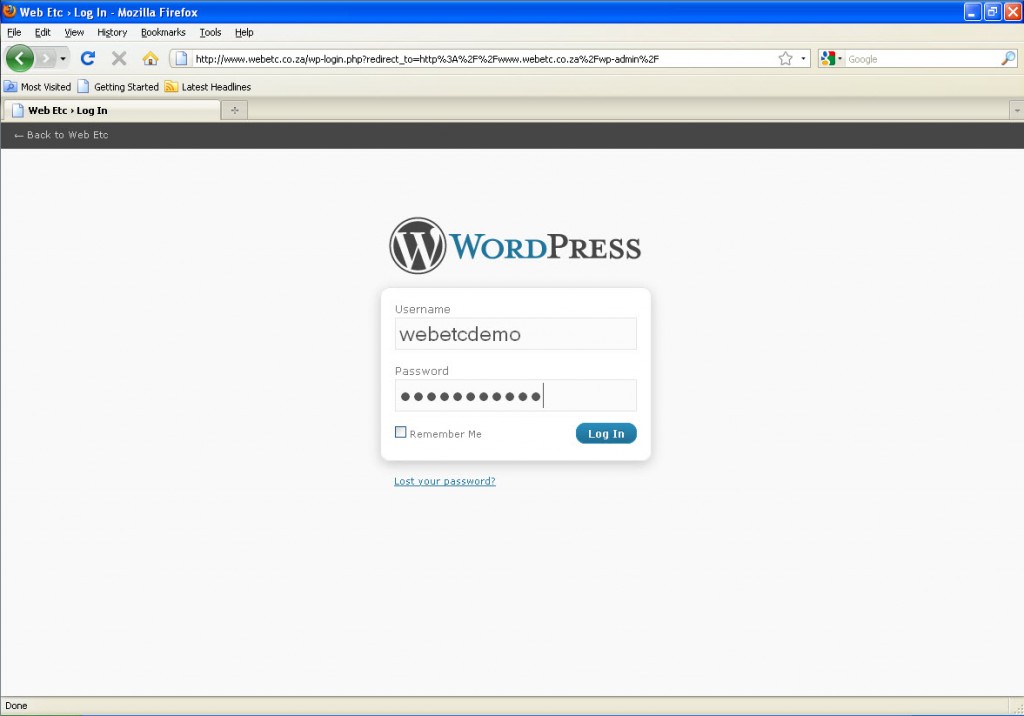The height and width of the screenshot is (716, 1024).
Task: Open the Edit menu
Action: pyautogui.click(x=42, y=32)
